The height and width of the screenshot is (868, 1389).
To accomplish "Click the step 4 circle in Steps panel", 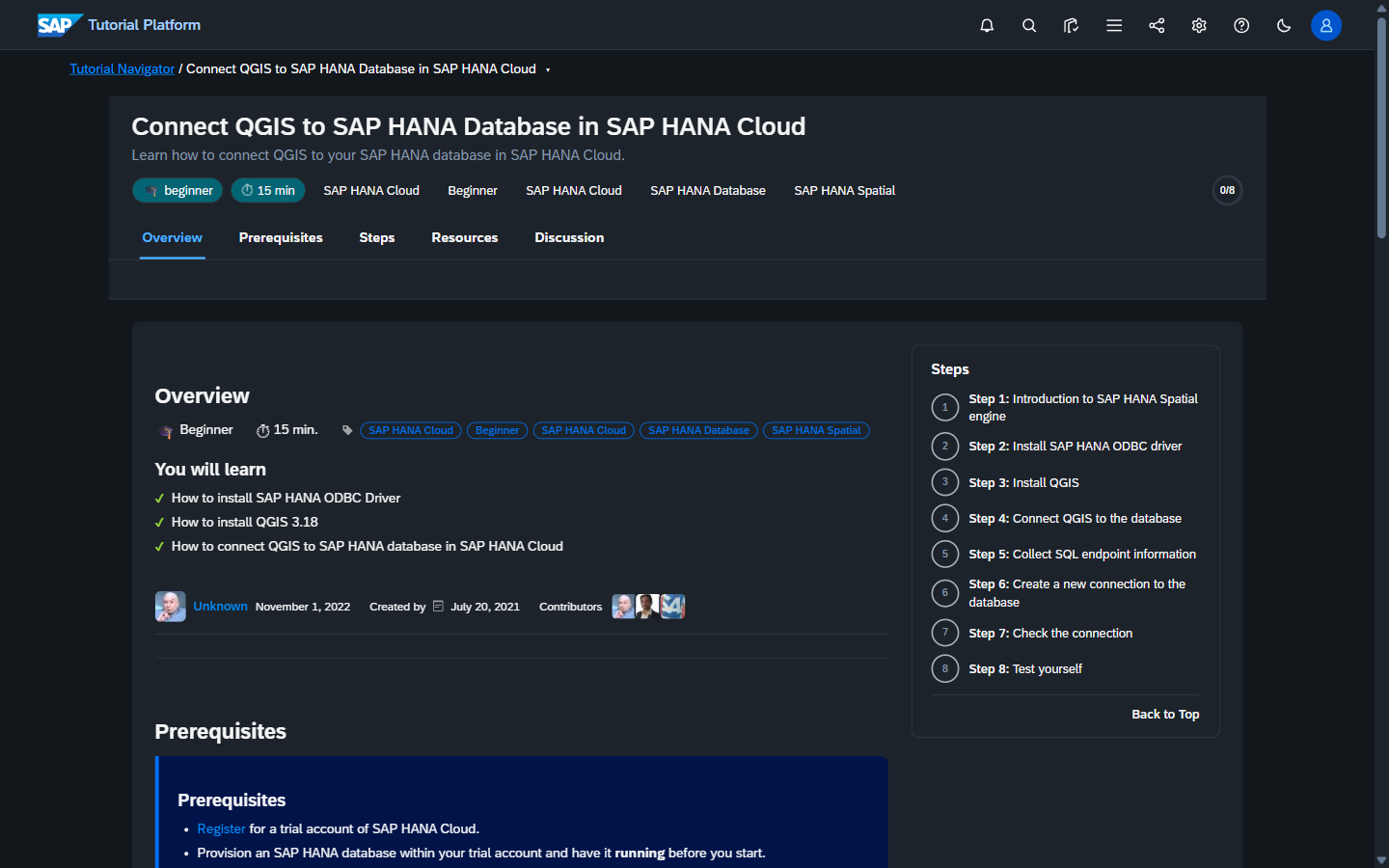I will point(945,518).
